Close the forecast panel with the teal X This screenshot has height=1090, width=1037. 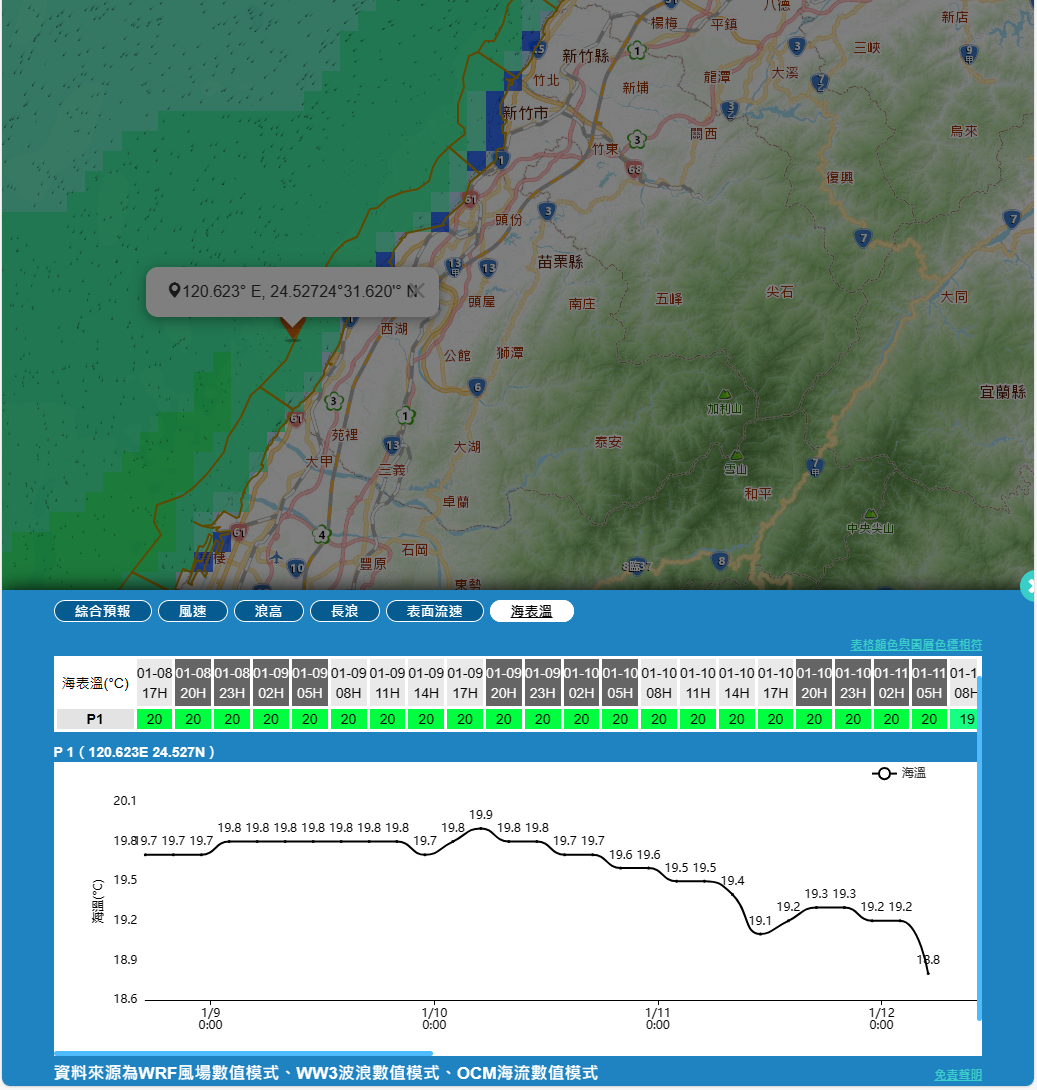(1028, 586)
